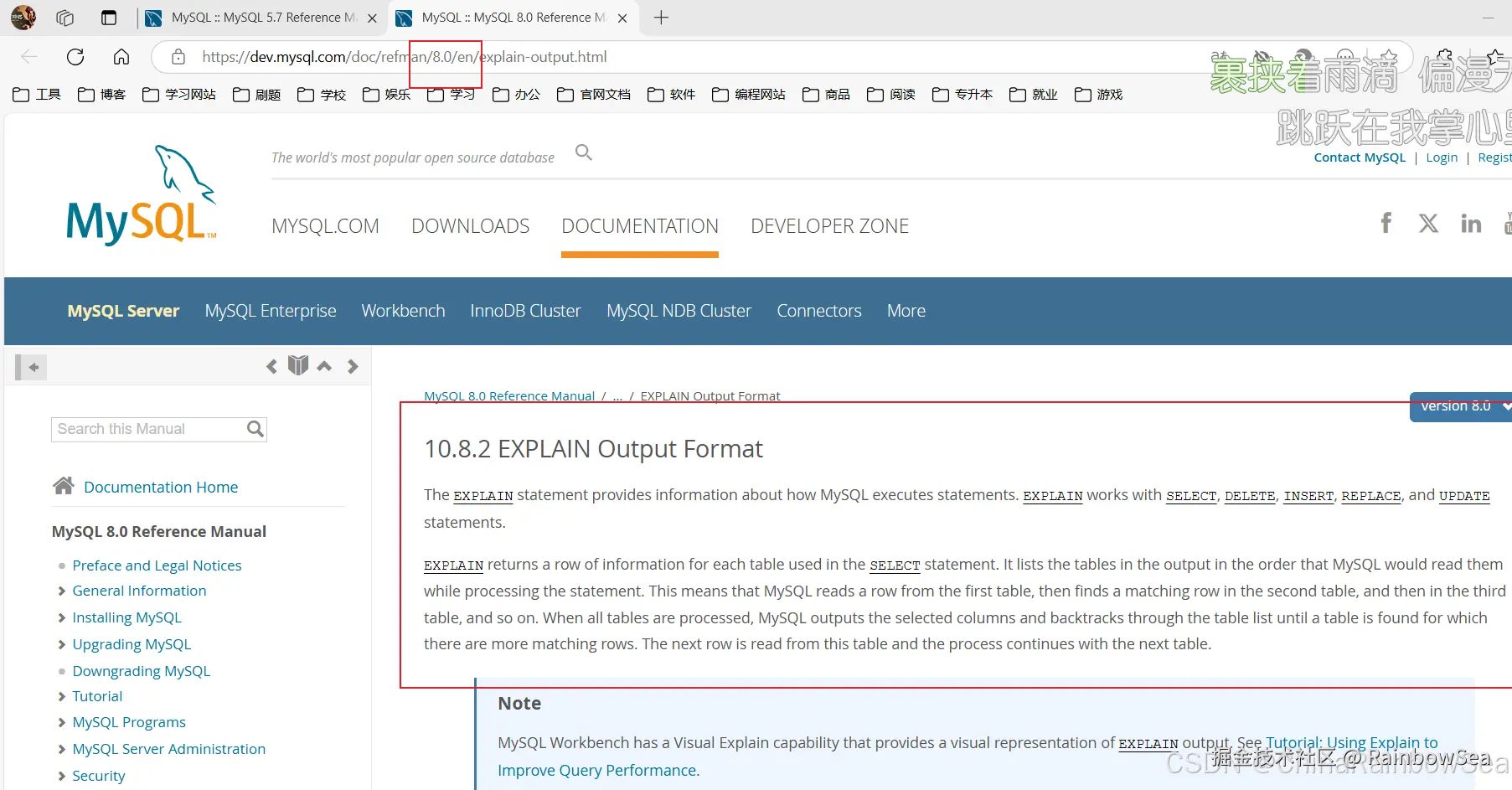The width and height of the screenshot is (1512, 790).
Task: Visit MySQL LinkedIn icon
Action: [1471, 223]
